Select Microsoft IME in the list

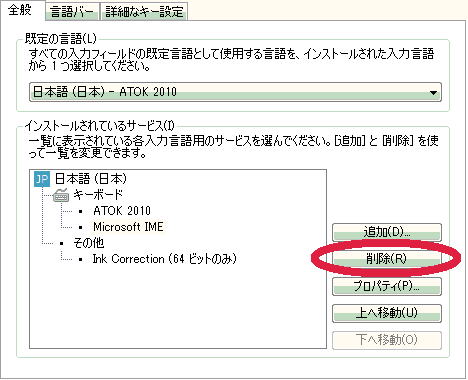[x=128, y=227]
